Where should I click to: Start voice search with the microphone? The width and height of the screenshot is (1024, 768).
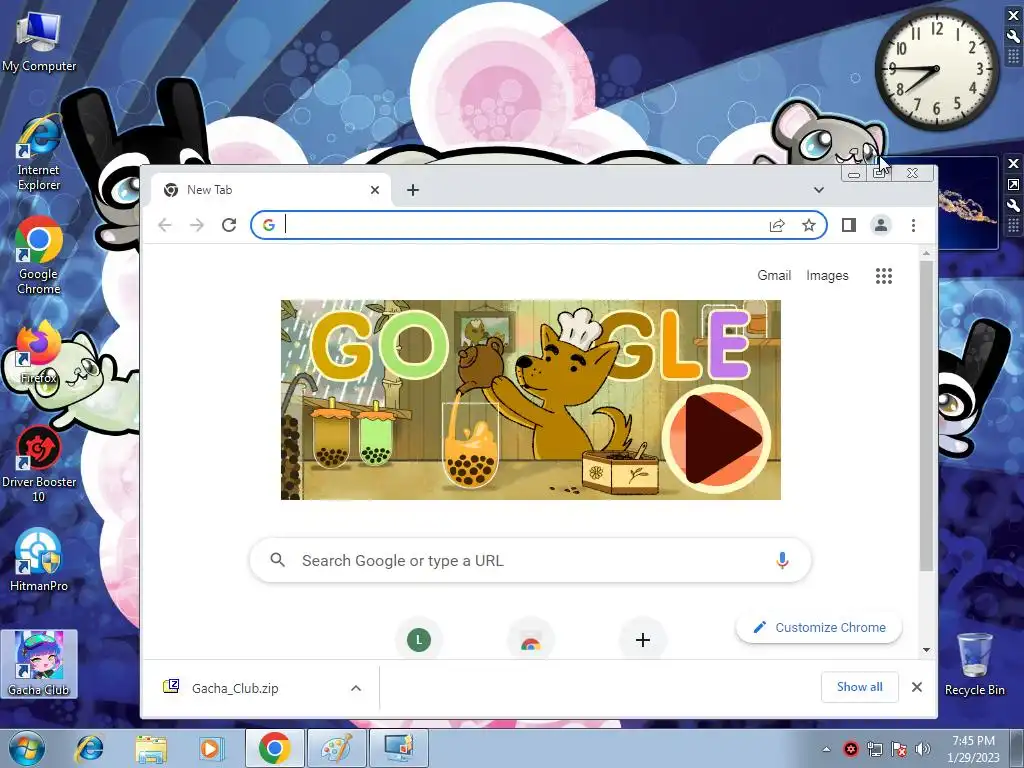click(x=782, y=560)
